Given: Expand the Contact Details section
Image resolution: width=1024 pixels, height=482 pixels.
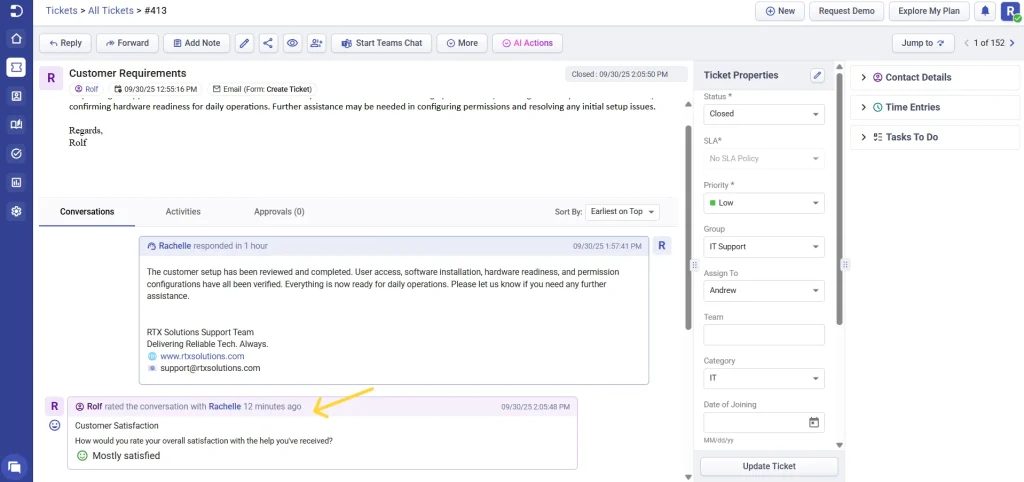Looking at the screenshot, I should click(x=935, y=77).
